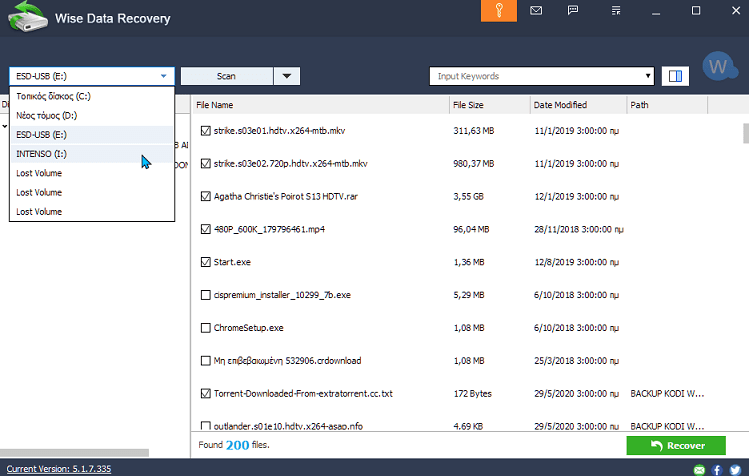
Task: Click the 28/11/2018 3:00:00 πμ date cell
Action: click(579, 229)
